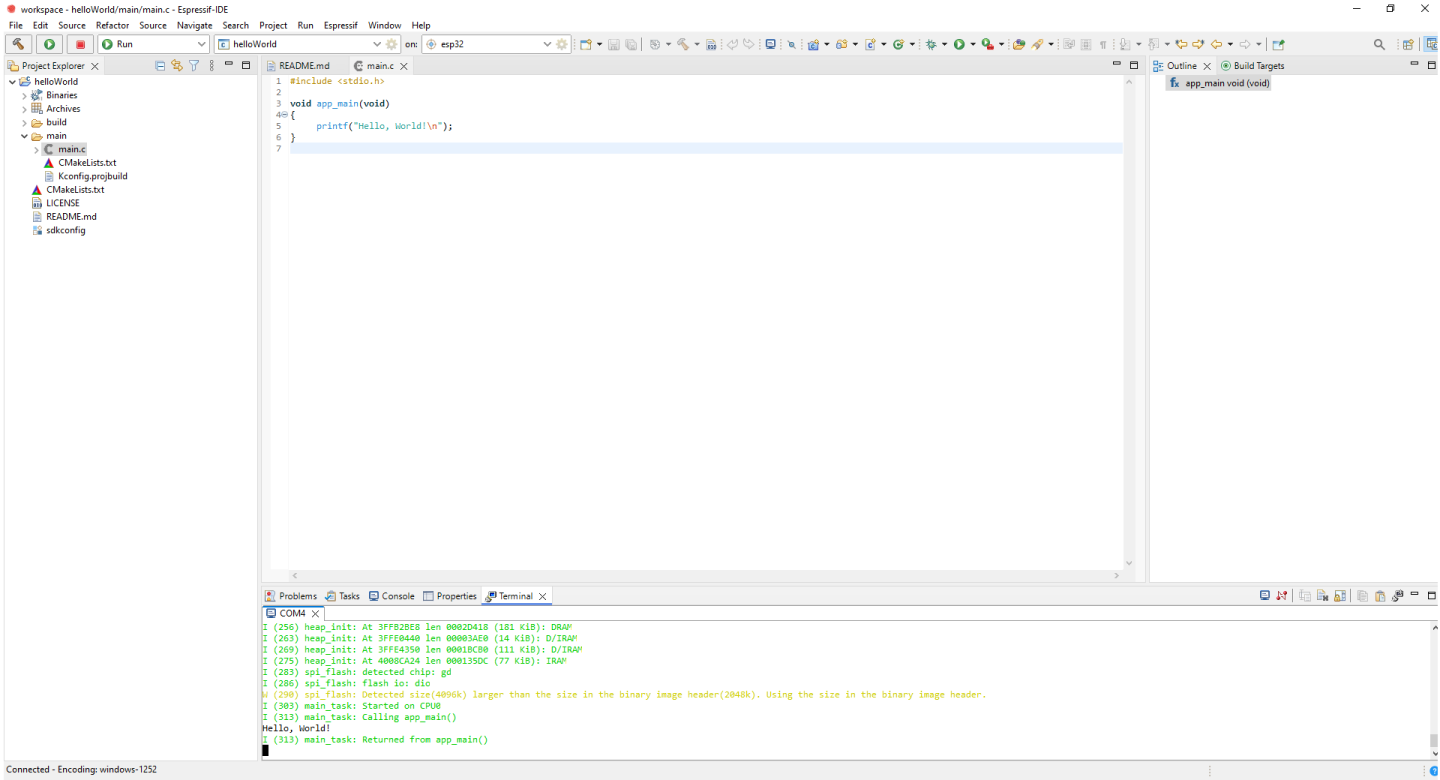The height and width of the screenshot is (780, 1440).
Task: Click the terminal vertical scrollbar
Action: (1433, 740)
